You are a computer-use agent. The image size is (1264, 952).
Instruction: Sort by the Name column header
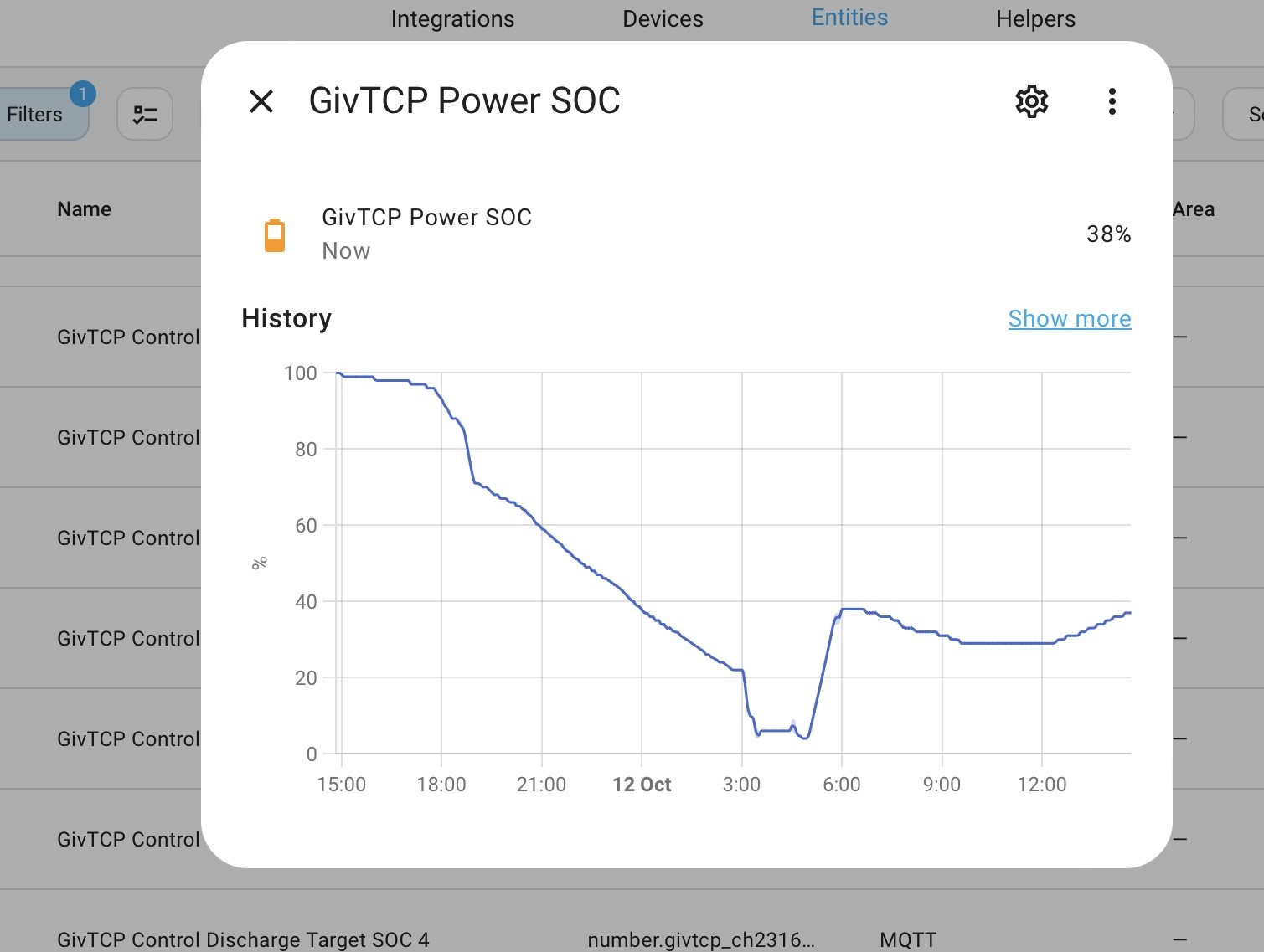tap(84, 208)
